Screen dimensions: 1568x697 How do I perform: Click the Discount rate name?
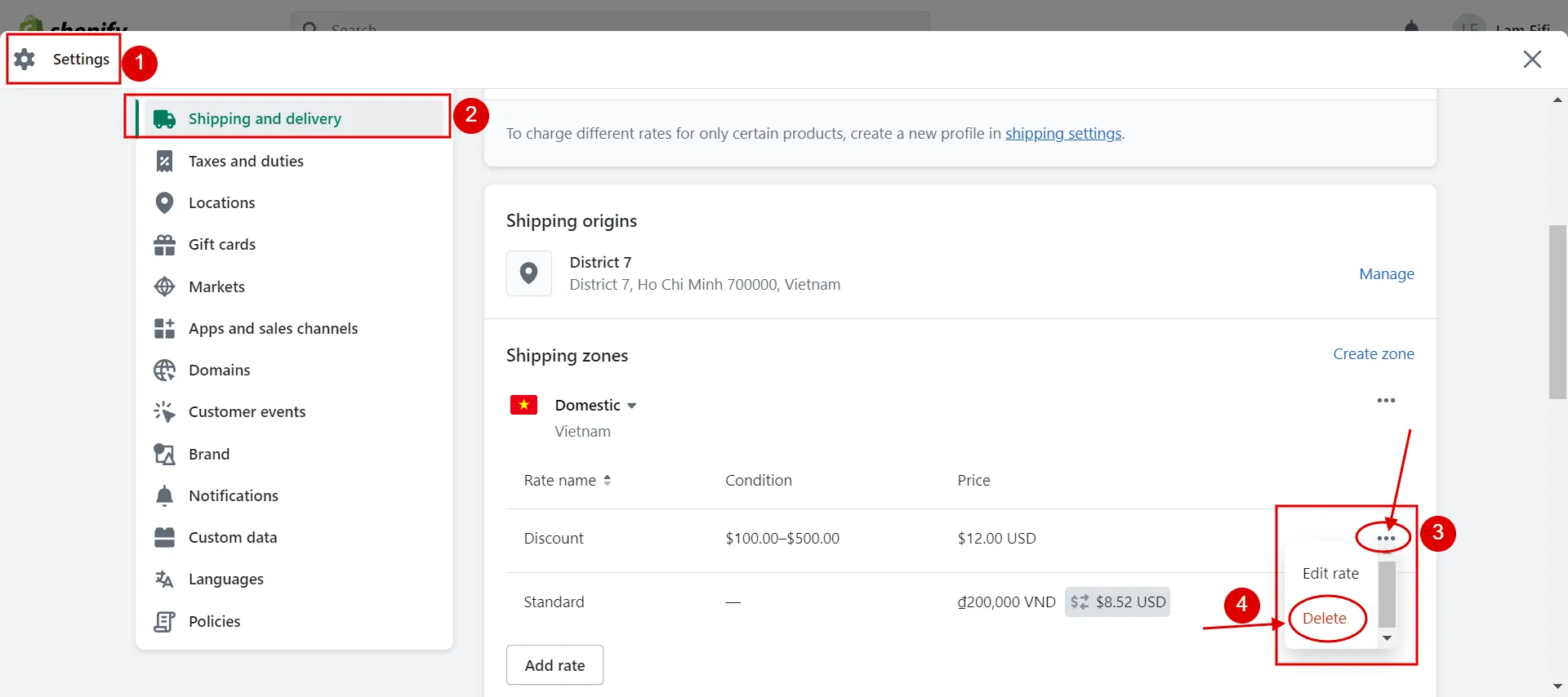coord(554,539)
